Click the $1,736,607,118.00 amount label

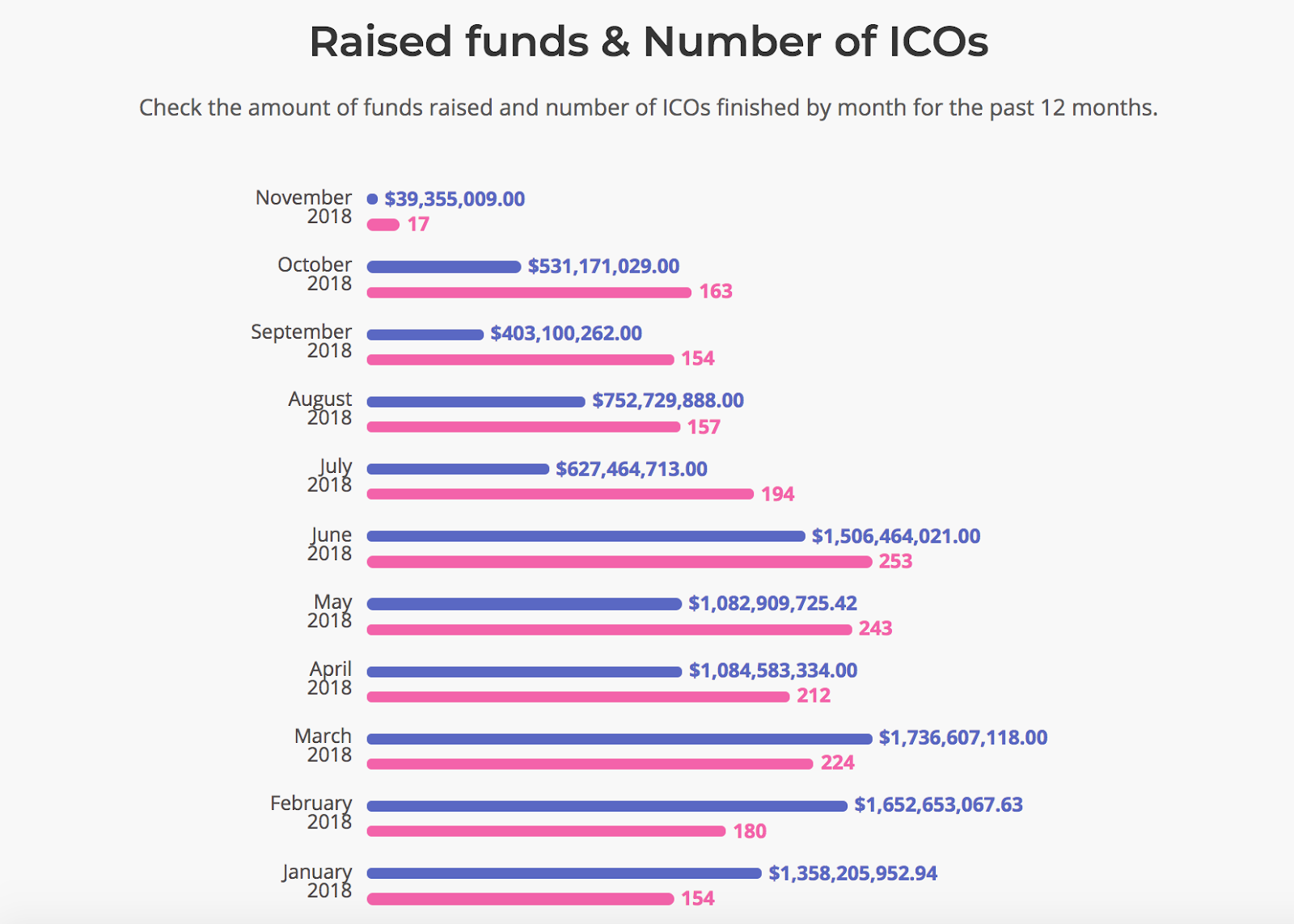[x=962, y=737]
